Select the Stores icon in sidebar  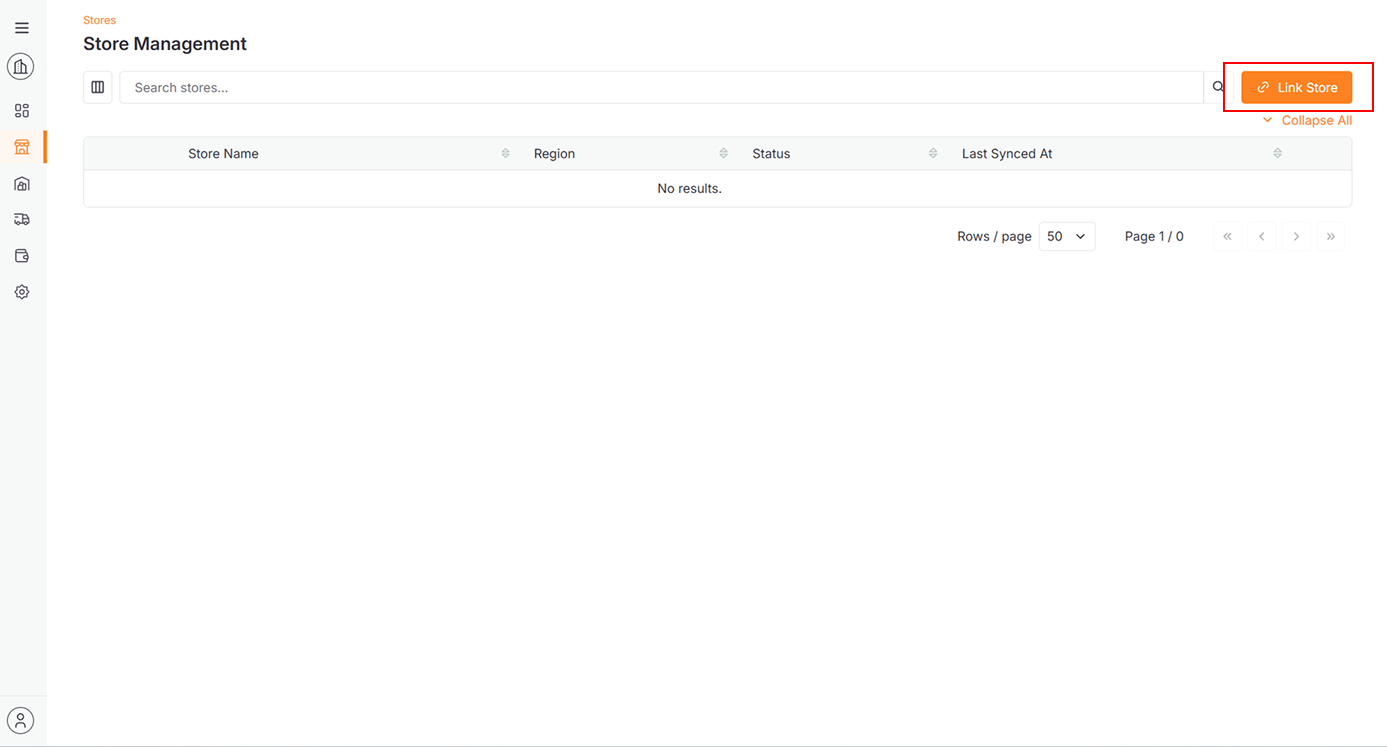click(22, 147)
